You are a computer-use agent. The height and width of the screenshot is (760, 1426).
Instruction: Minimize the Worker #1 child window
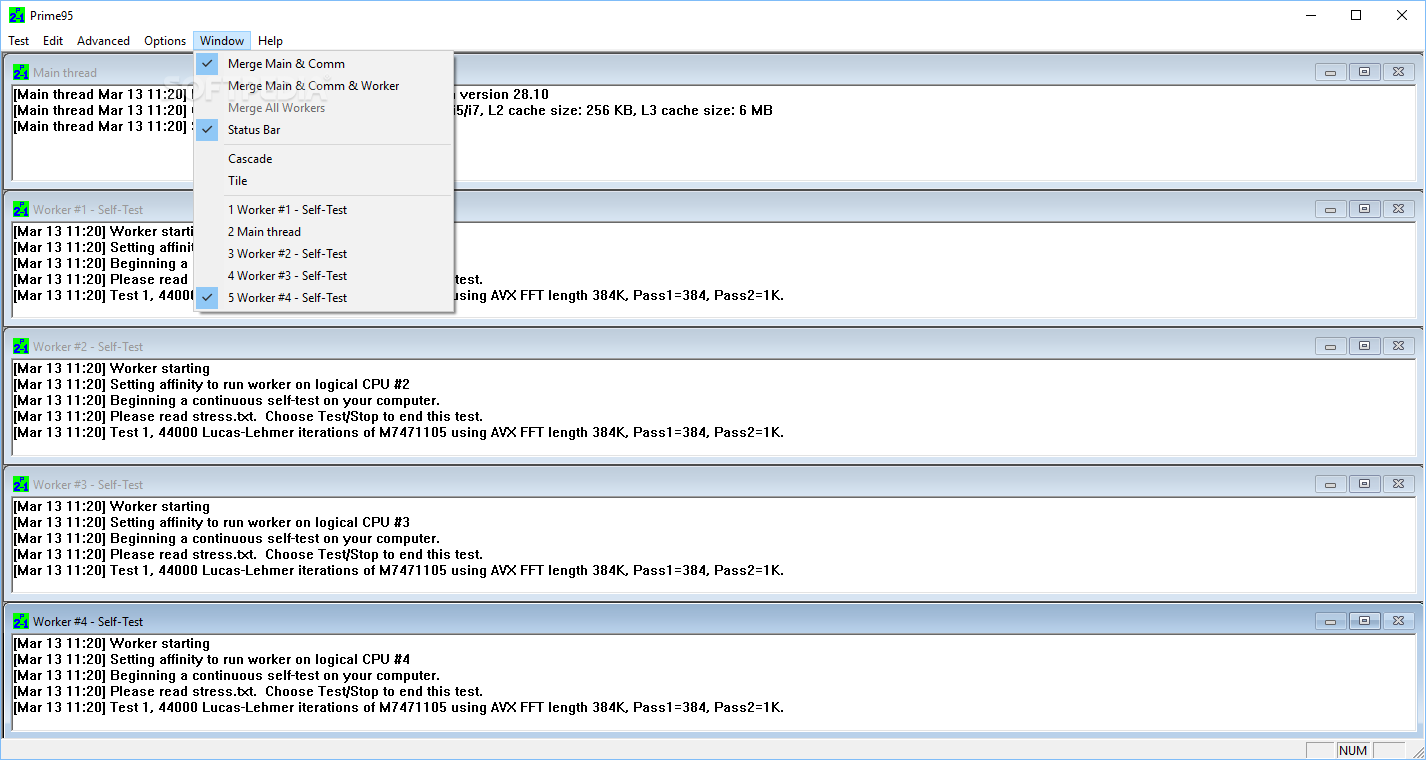tap(1330, 209)
